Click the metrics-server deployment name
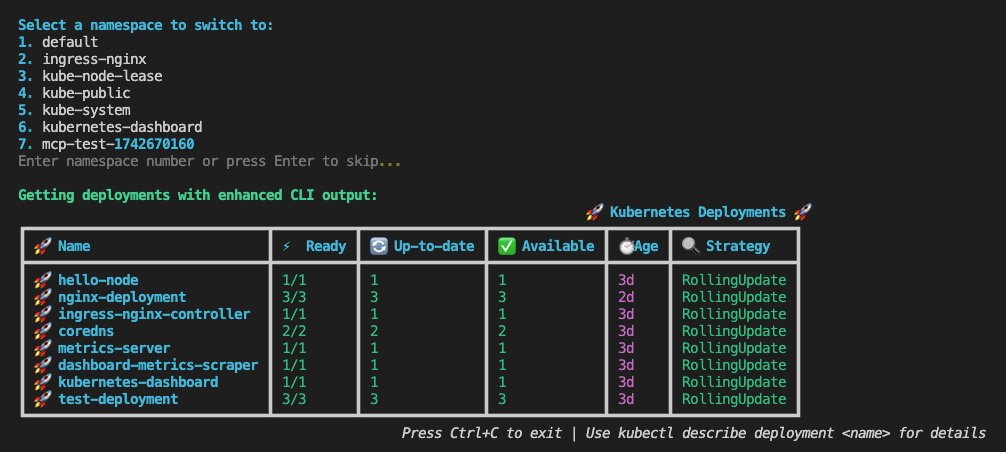 click(x=114, y=348)
